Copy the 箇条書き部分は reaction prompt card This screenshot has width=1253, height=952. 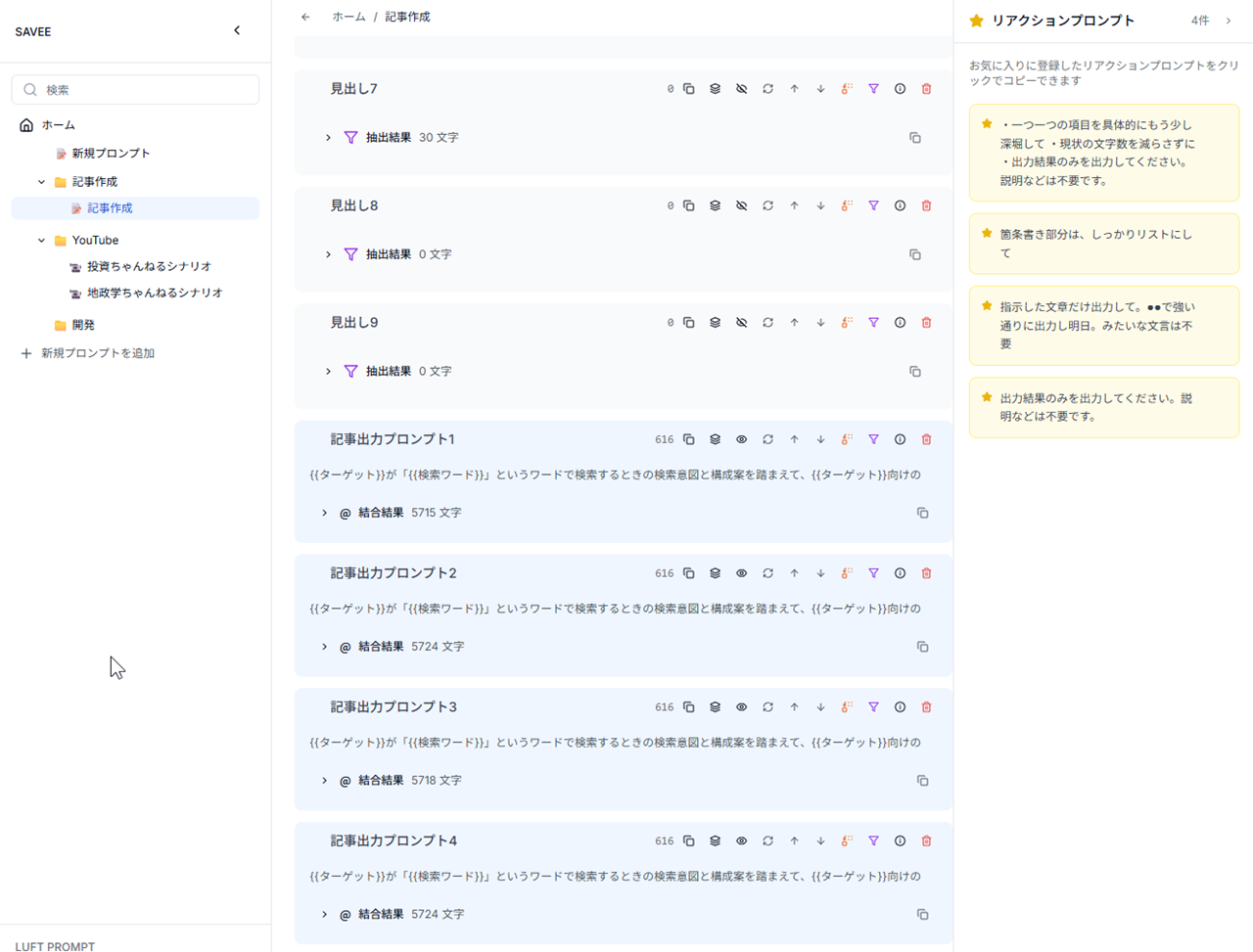pos(1104,244)
